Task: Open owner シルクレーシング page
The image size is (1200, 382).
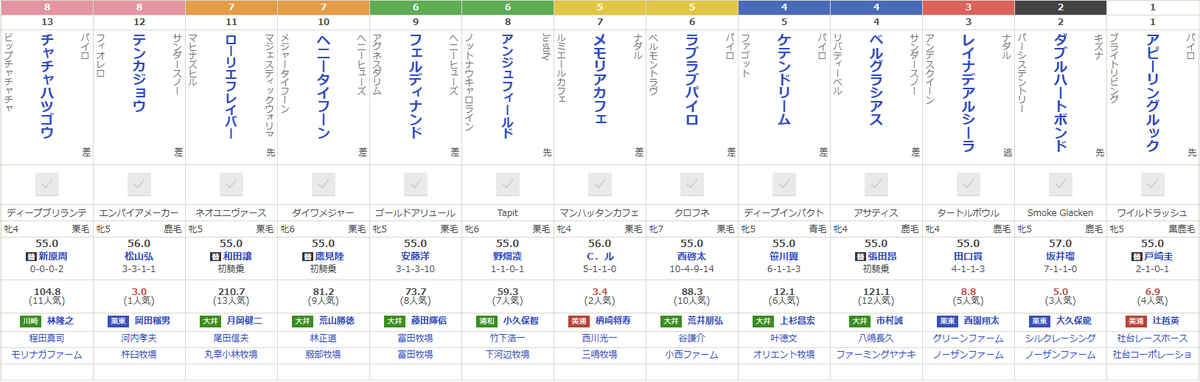Action: coord(1061,338)
